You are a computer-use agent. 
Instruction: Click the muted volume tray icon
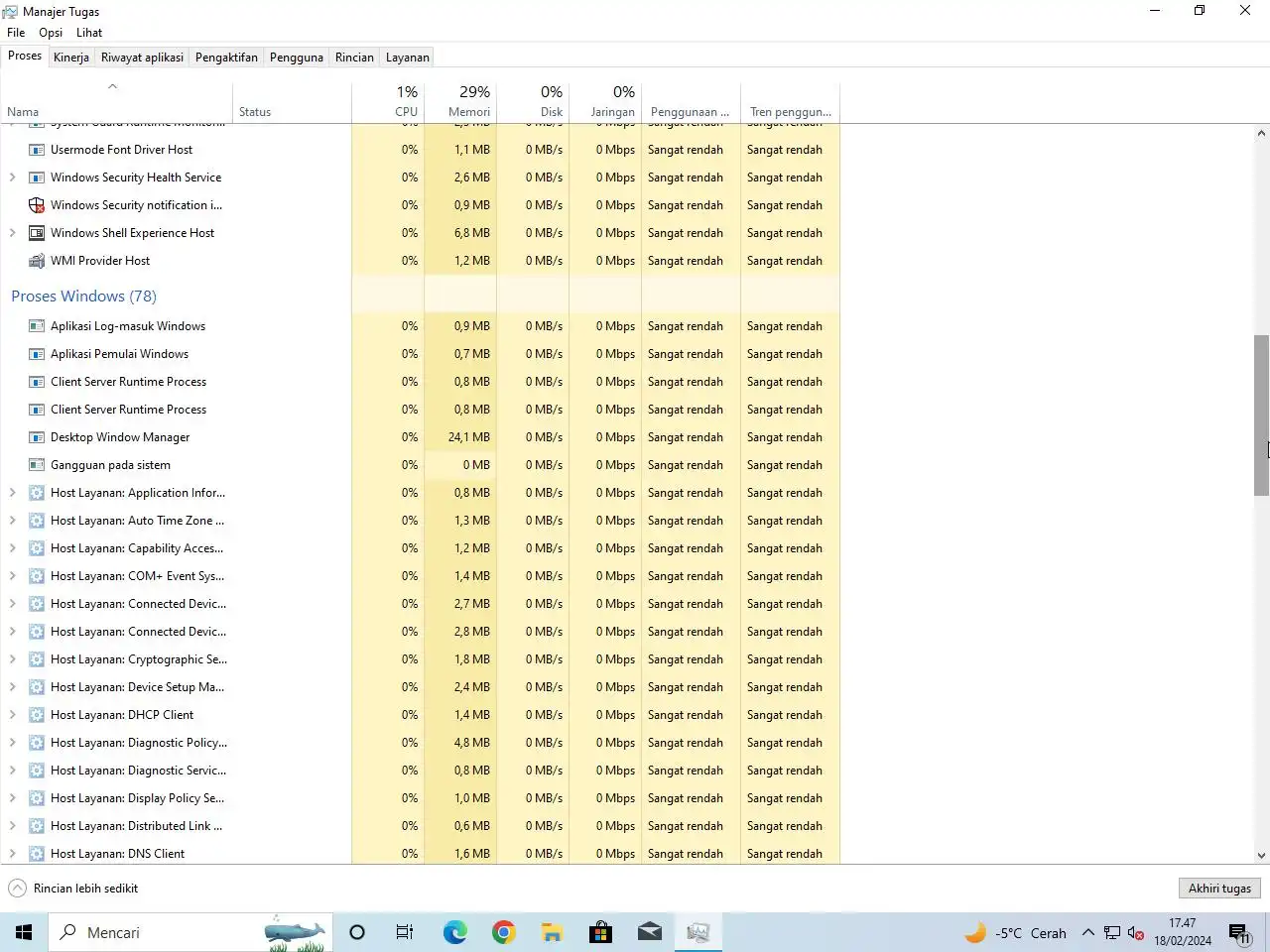(1136, 933)
